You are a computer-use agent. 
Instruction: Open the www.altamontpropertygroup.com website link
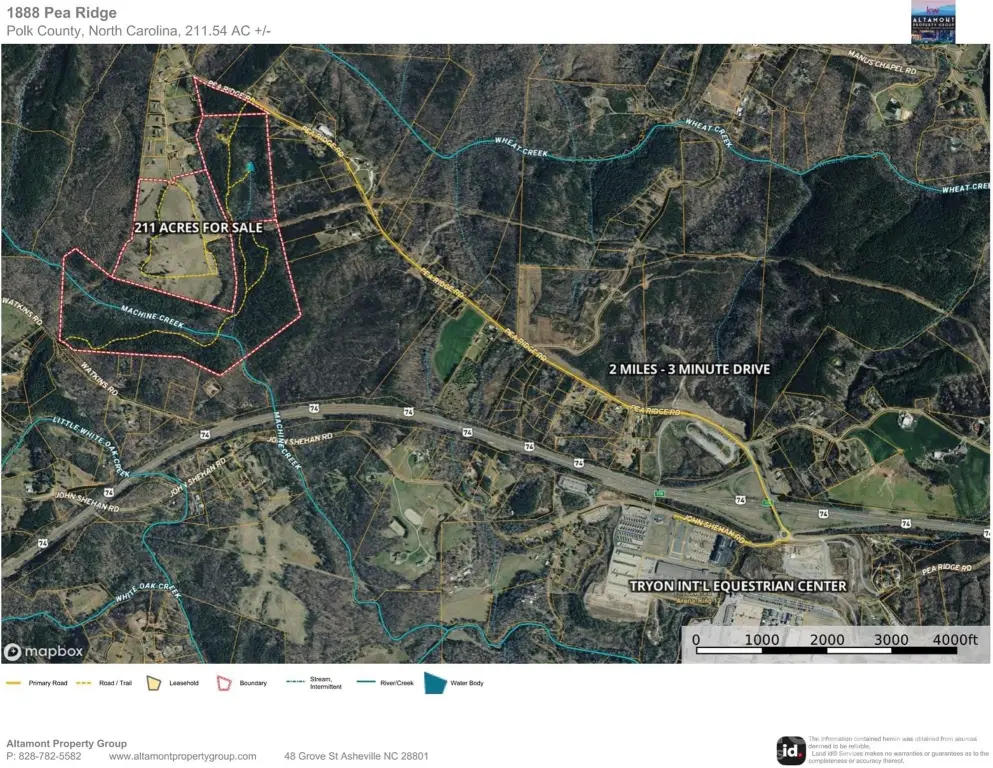[182, 756]
